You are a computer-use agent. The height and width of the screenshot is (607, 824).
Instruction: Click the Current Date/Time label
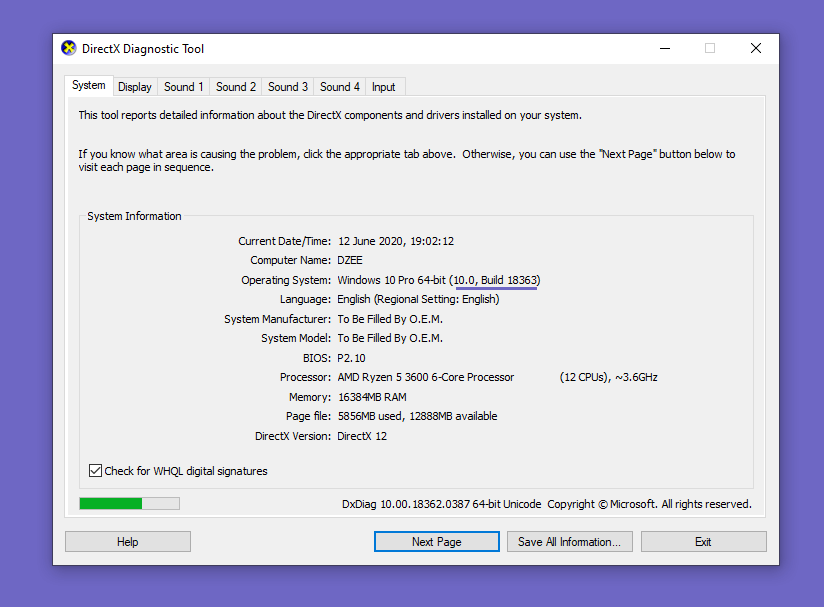tap(284, 241)
